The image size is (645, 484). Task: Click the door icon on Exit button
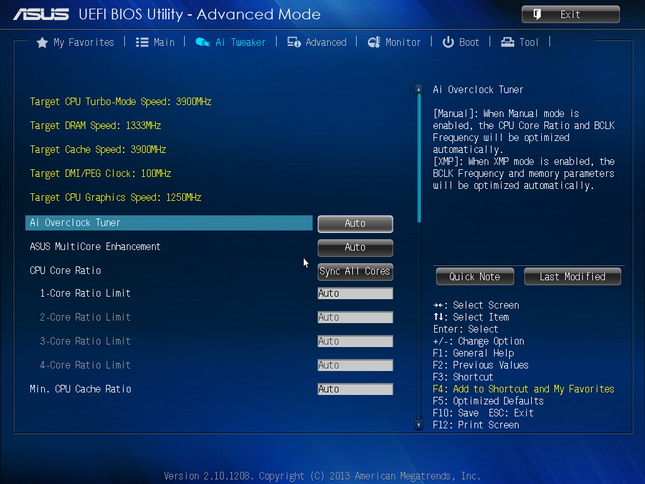click(x=537, y=14)
